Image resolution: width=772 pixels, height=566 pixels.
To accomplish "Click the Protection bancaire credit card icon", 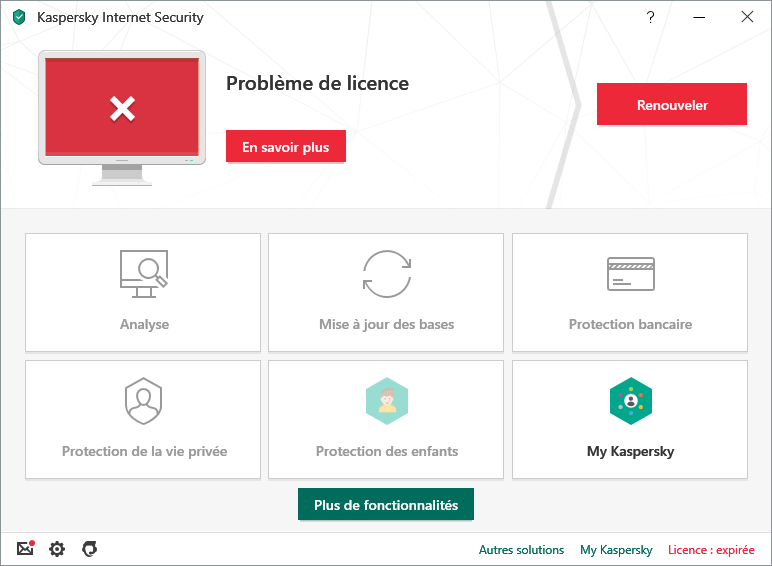I will [x=630, y=273].
